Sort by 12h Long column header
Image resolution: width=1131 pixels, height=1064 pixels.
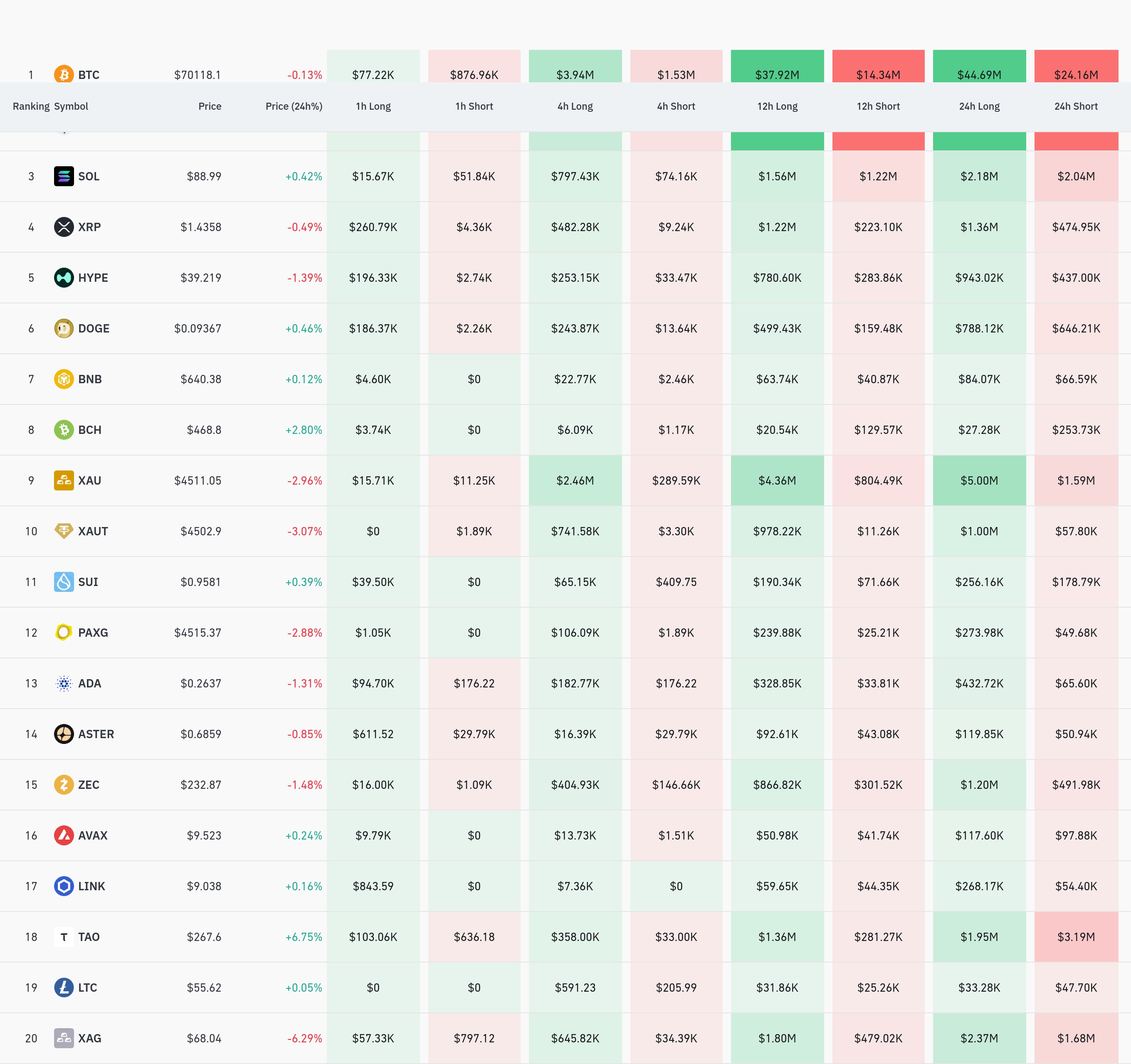777,106
